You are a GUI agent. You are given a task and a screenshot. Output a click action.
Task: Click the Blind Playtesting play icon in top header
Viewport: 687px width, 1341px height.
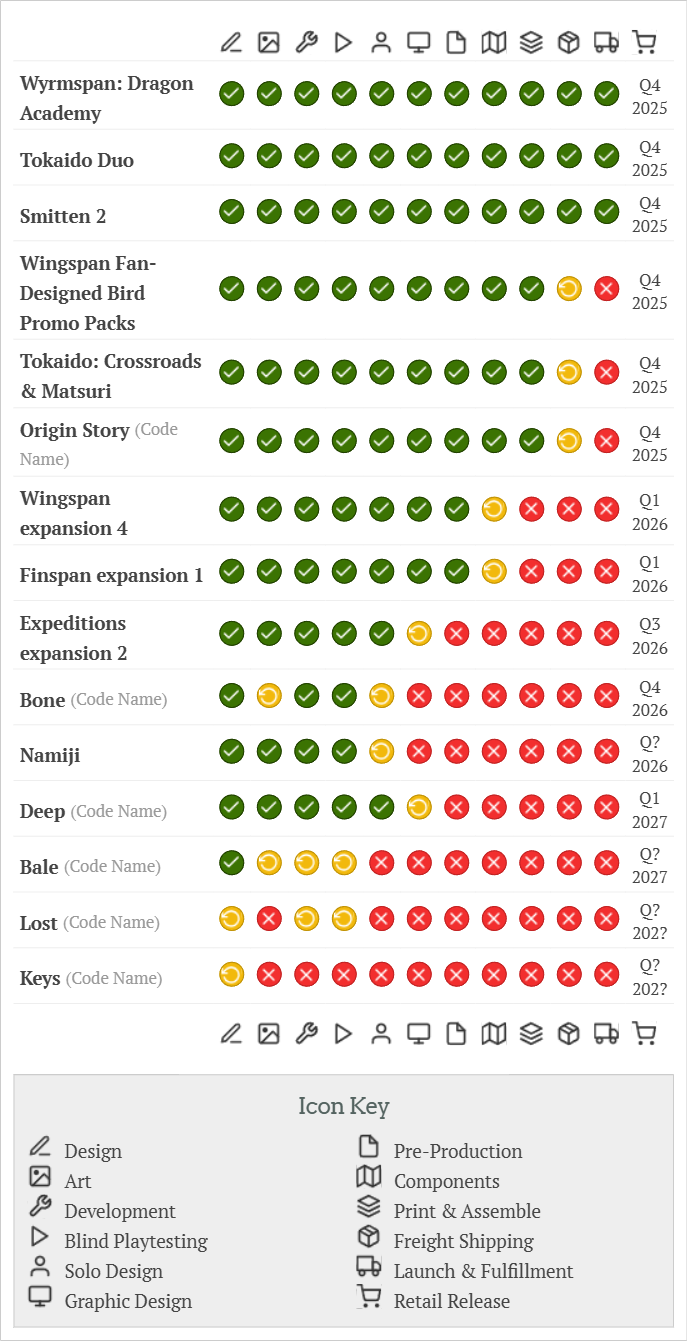click(x=344, y=42)
